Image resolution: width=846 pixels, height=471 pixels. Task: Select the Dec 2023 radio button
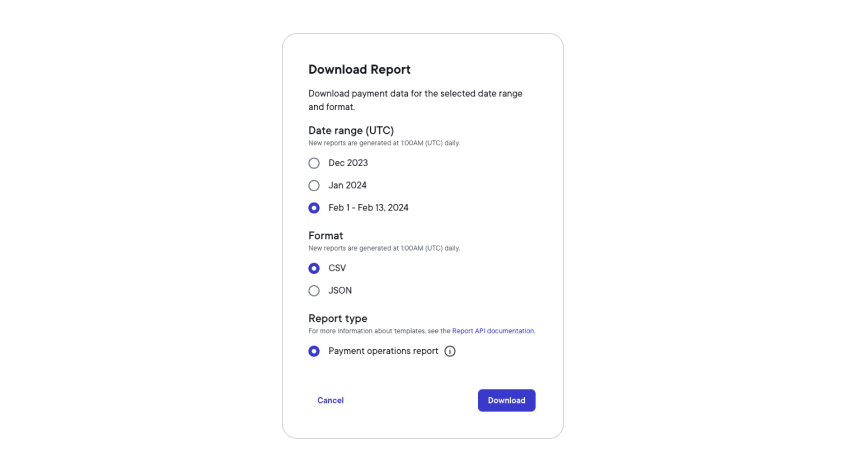point(314,163)
